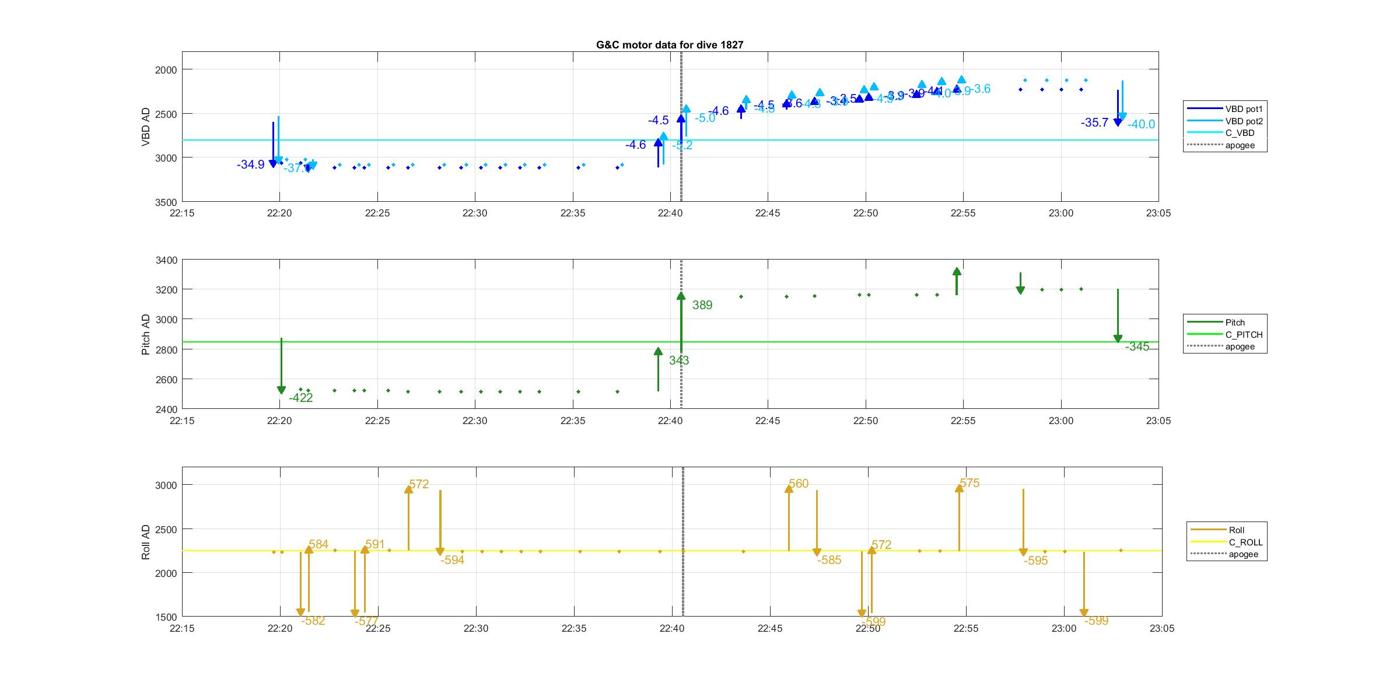Click the 'VBD AD' y-axis label
The height and width of the screenshot is (693, 1400).
pos(146,127)
